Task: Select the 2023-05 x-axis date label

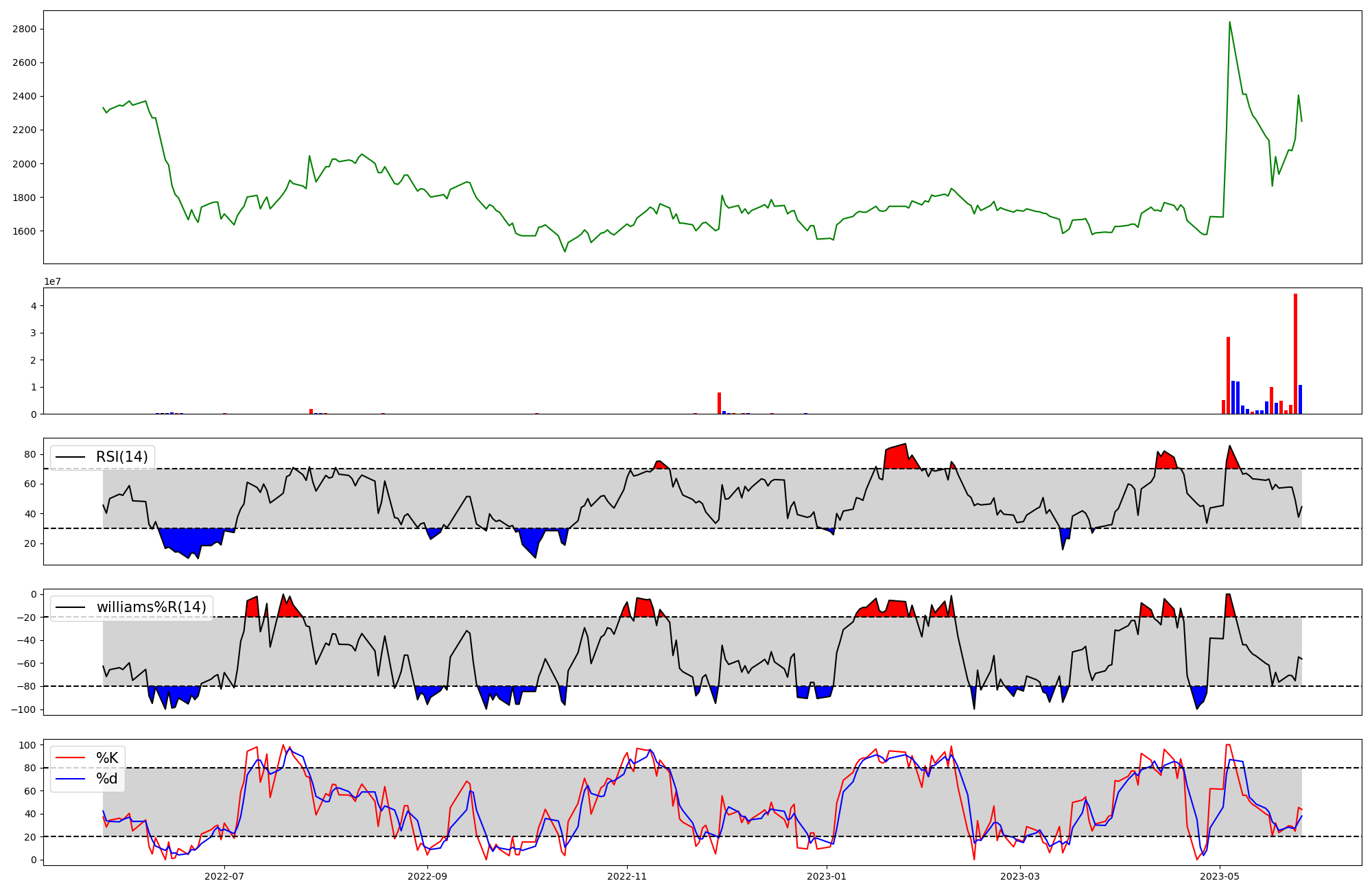Action: 1220,876
